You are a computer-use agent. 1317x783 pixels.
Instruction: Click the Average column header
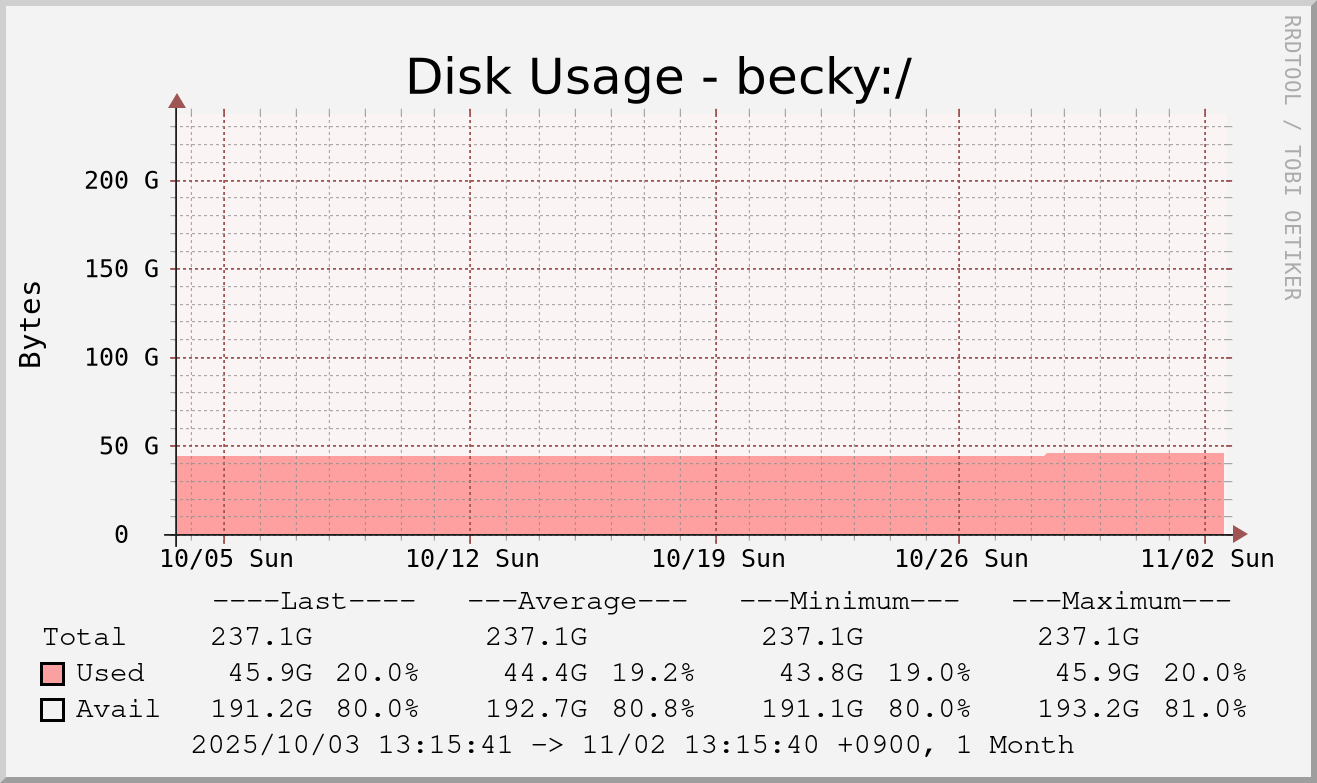click(x=577, y=602)
